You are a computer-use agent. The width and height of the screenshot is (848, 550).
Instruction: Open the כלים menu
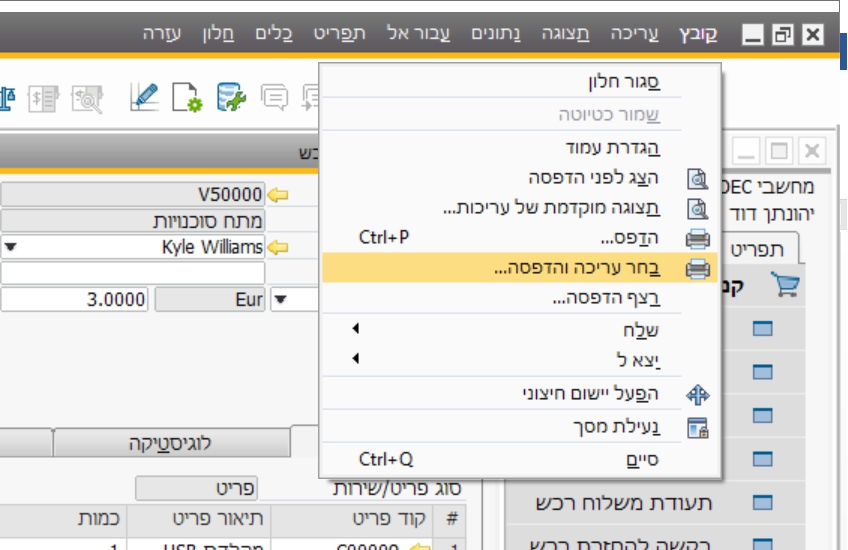coord(274,34)
